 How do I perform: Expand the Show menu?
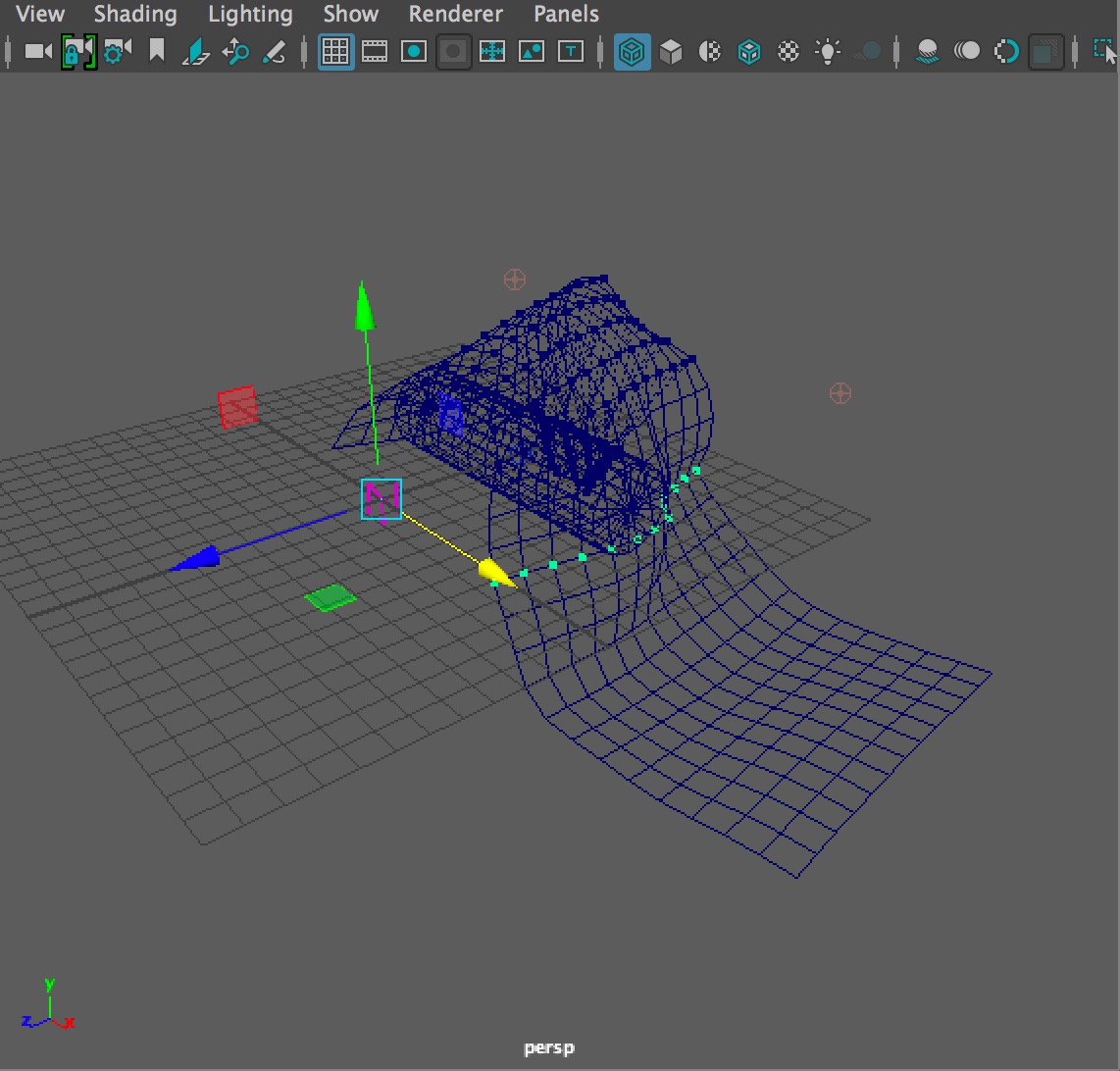click(x=350, y=14)
